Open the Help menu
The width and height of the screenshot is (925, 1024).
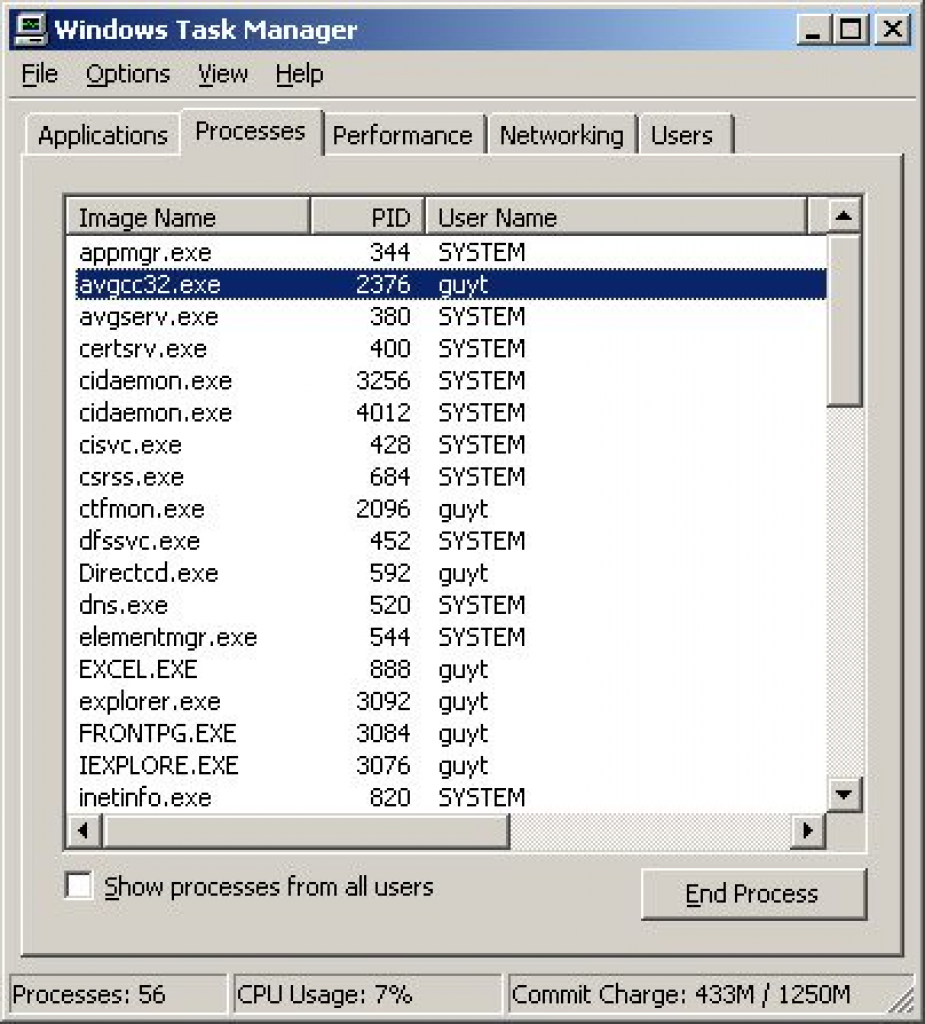pos(299,74)
